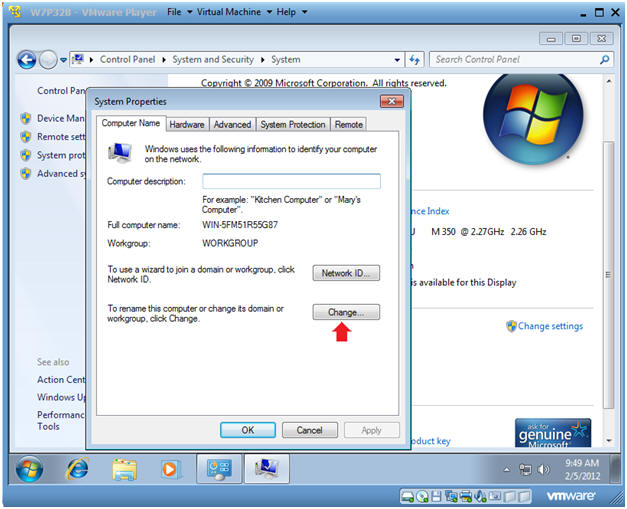Expand arrow after System and Security breadcrumb

(263, 60)
